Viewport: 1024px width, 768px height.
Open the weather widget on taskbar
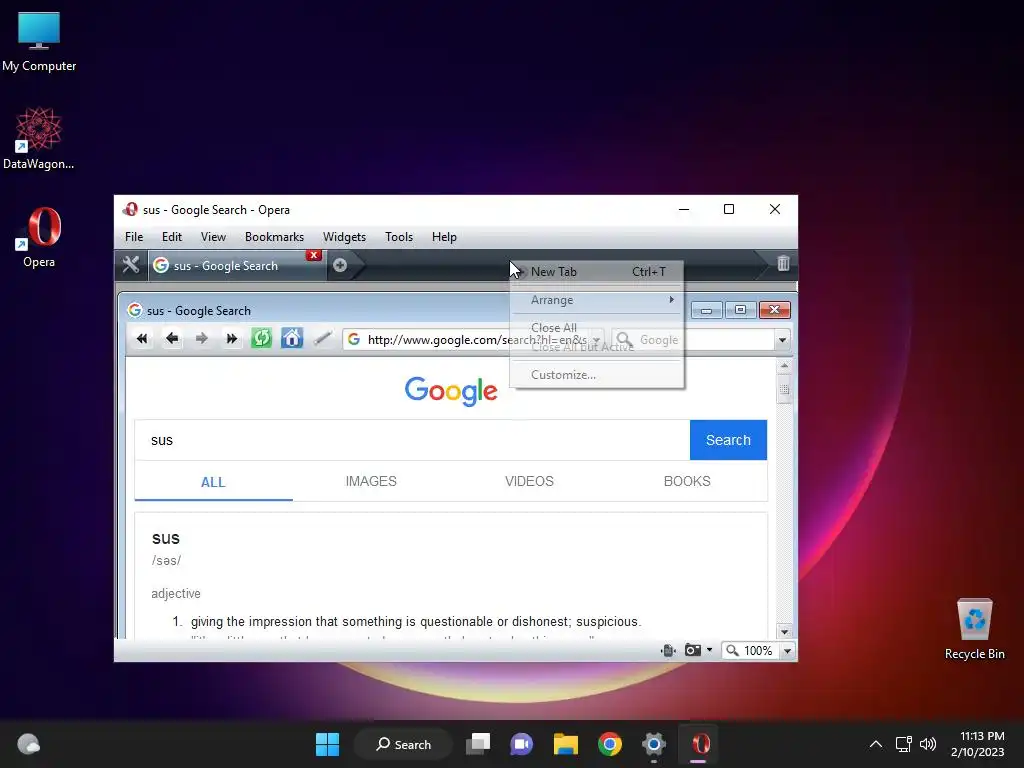28,744
